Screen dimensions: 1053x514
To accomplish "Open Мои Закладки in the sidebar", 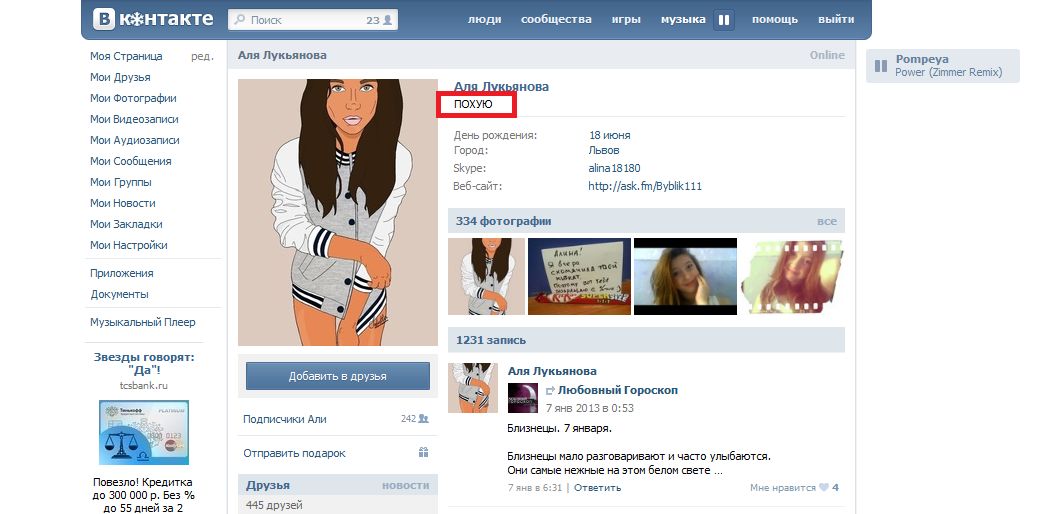I will click(126, 224).
